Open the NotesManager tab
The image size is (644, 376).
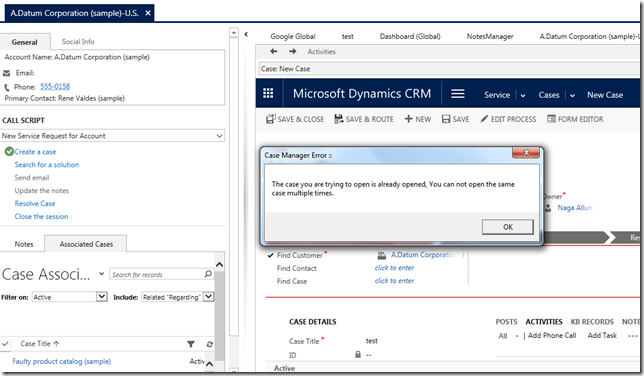[490, 36]
